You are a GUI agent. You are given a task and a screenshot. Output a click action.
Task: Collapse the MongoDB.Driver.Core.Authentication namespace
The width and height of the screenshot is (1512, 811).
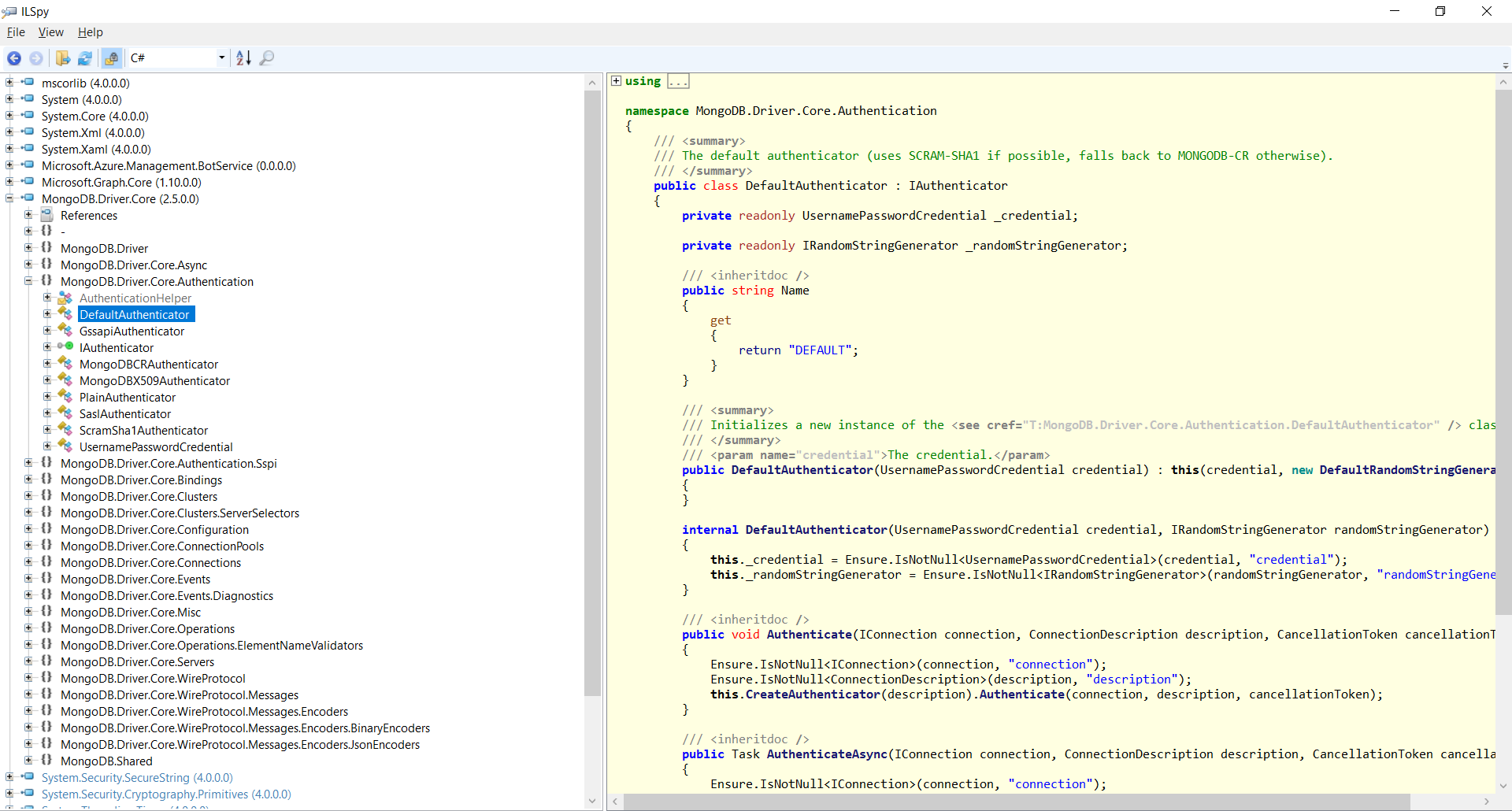point(28,281)
